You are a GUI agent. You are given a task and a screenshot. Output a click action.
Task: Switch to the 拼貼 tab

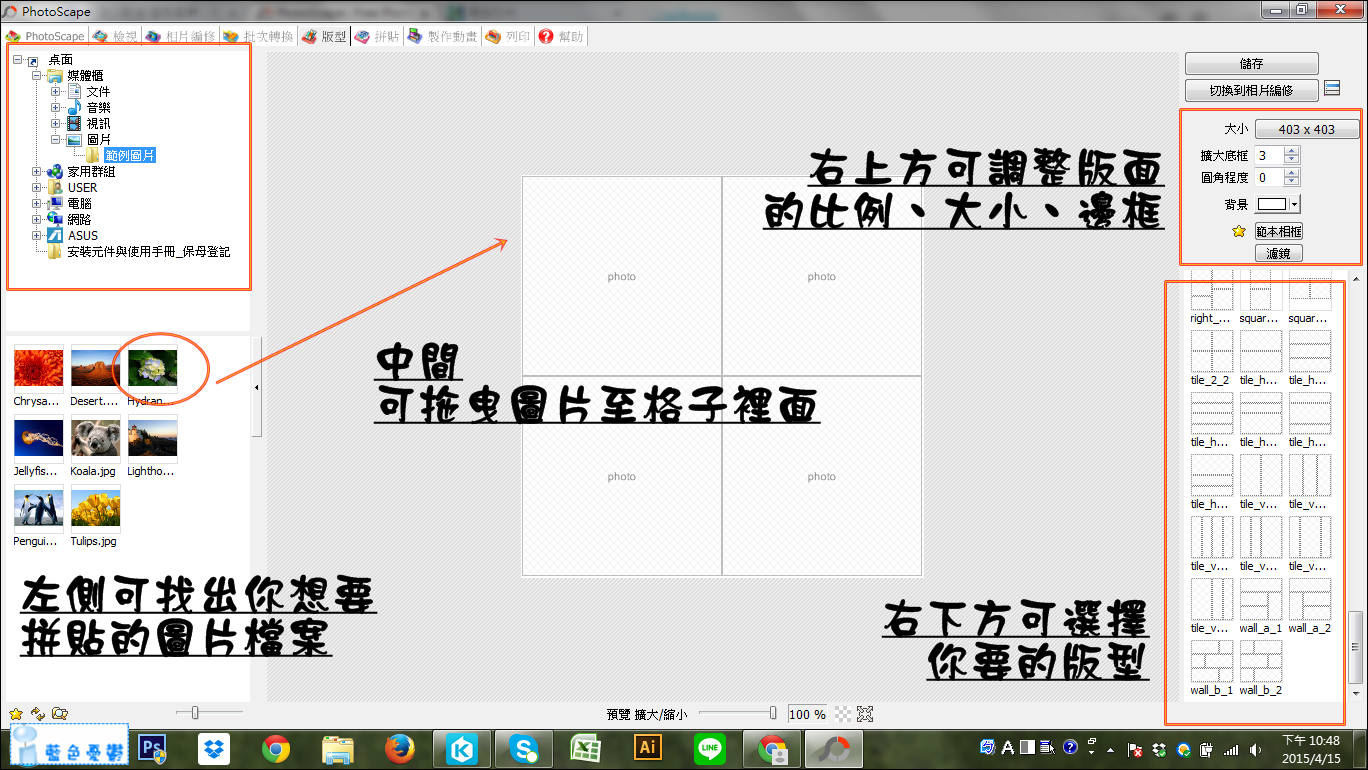point(377,35)
